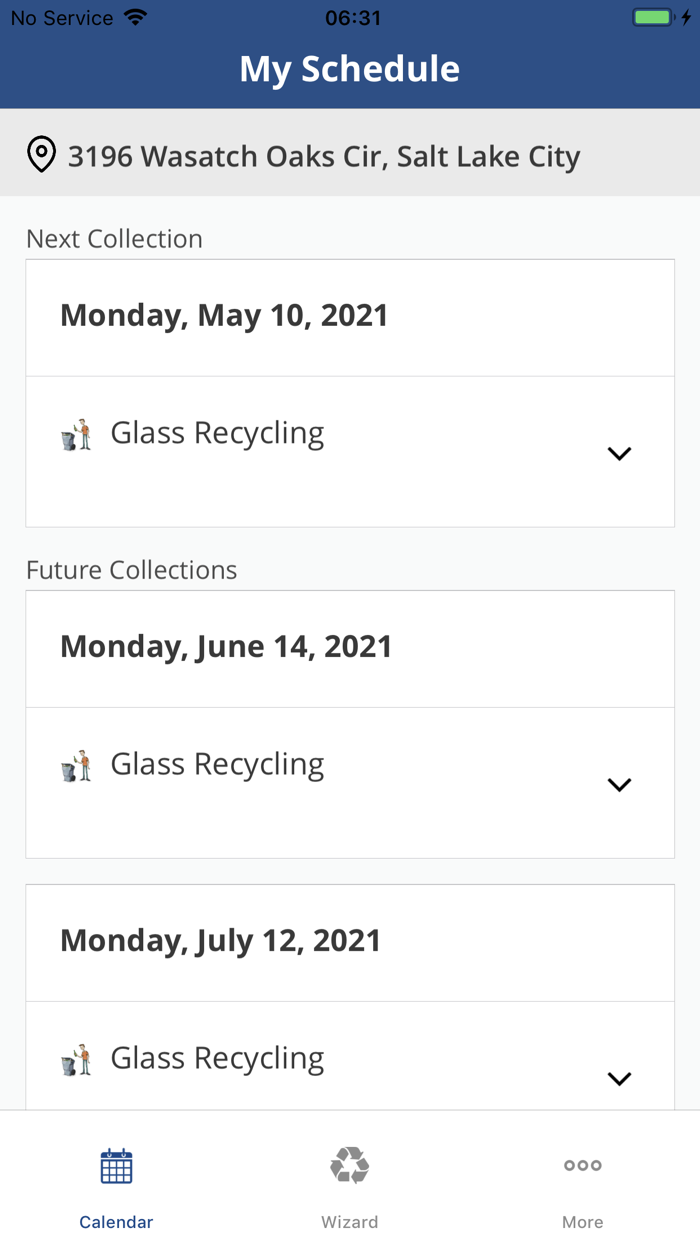
Task: Select the Future Collections heading
Action: (131, 569)
